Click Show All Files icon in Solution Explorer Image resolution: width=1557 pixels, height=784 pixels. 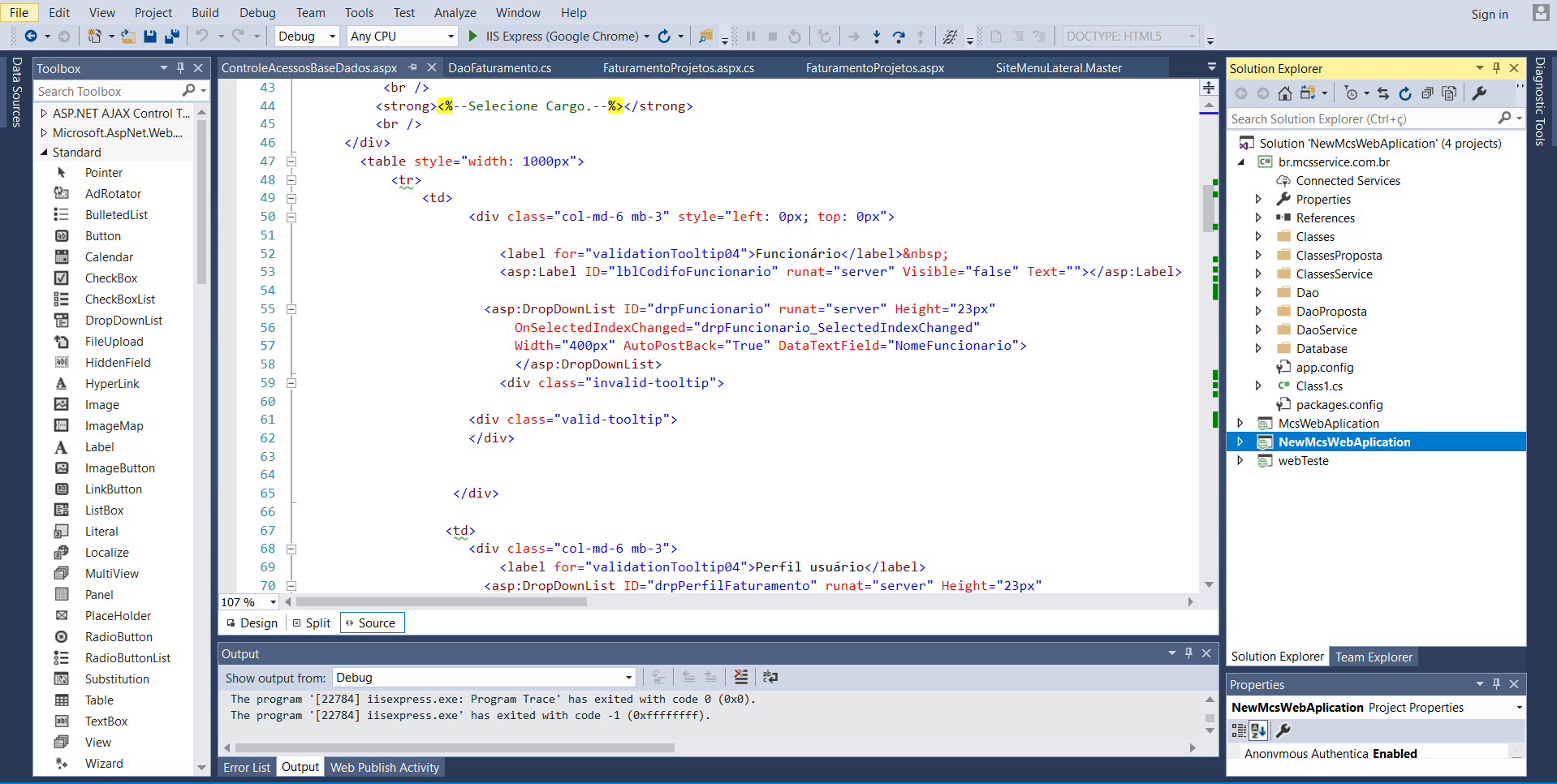click(1449, 93)
